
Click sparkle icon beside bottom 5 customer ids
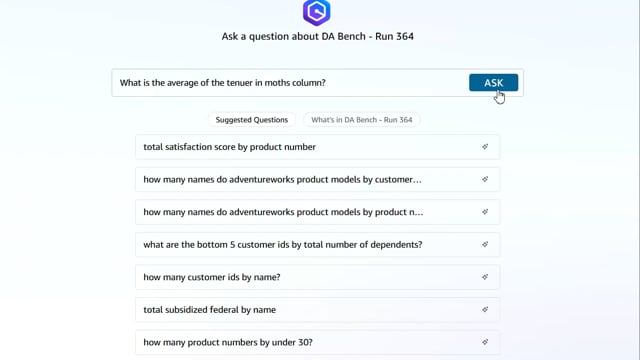point(485,244)
